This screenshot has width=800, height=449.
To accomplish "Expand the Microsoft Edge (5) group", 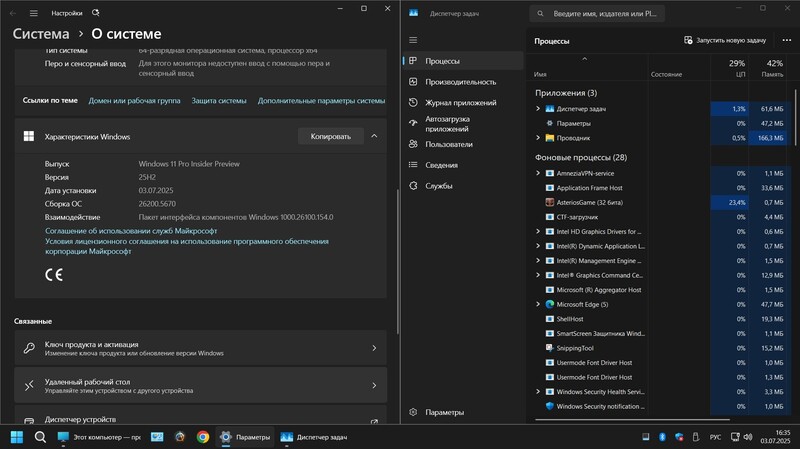I will [x=538, y=304].
